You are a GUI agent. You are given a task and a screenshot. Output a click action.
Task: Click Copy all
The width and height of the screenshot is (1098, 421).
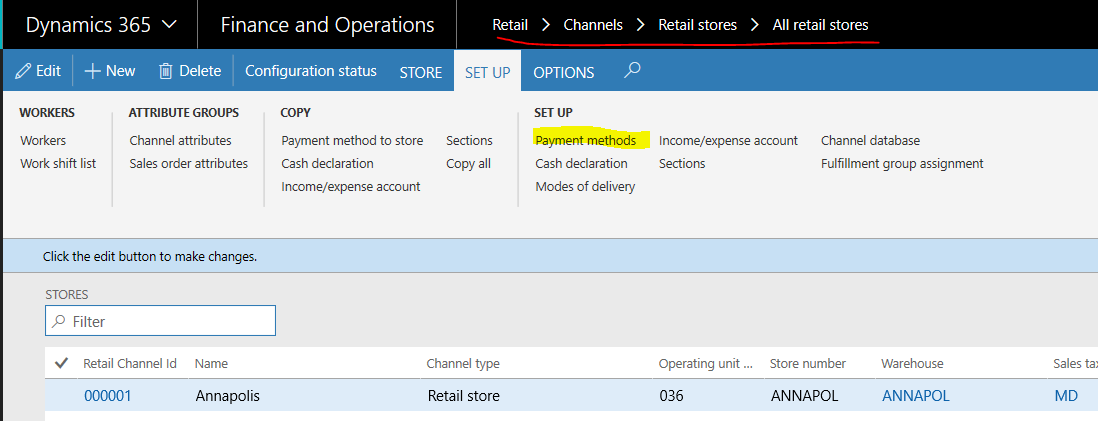468,163
